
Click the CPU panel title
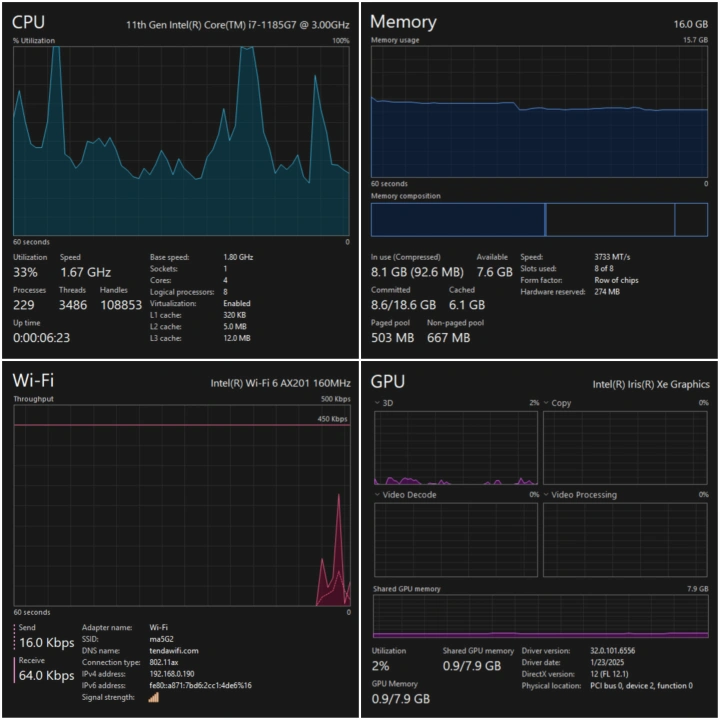(x=29, y=22)
